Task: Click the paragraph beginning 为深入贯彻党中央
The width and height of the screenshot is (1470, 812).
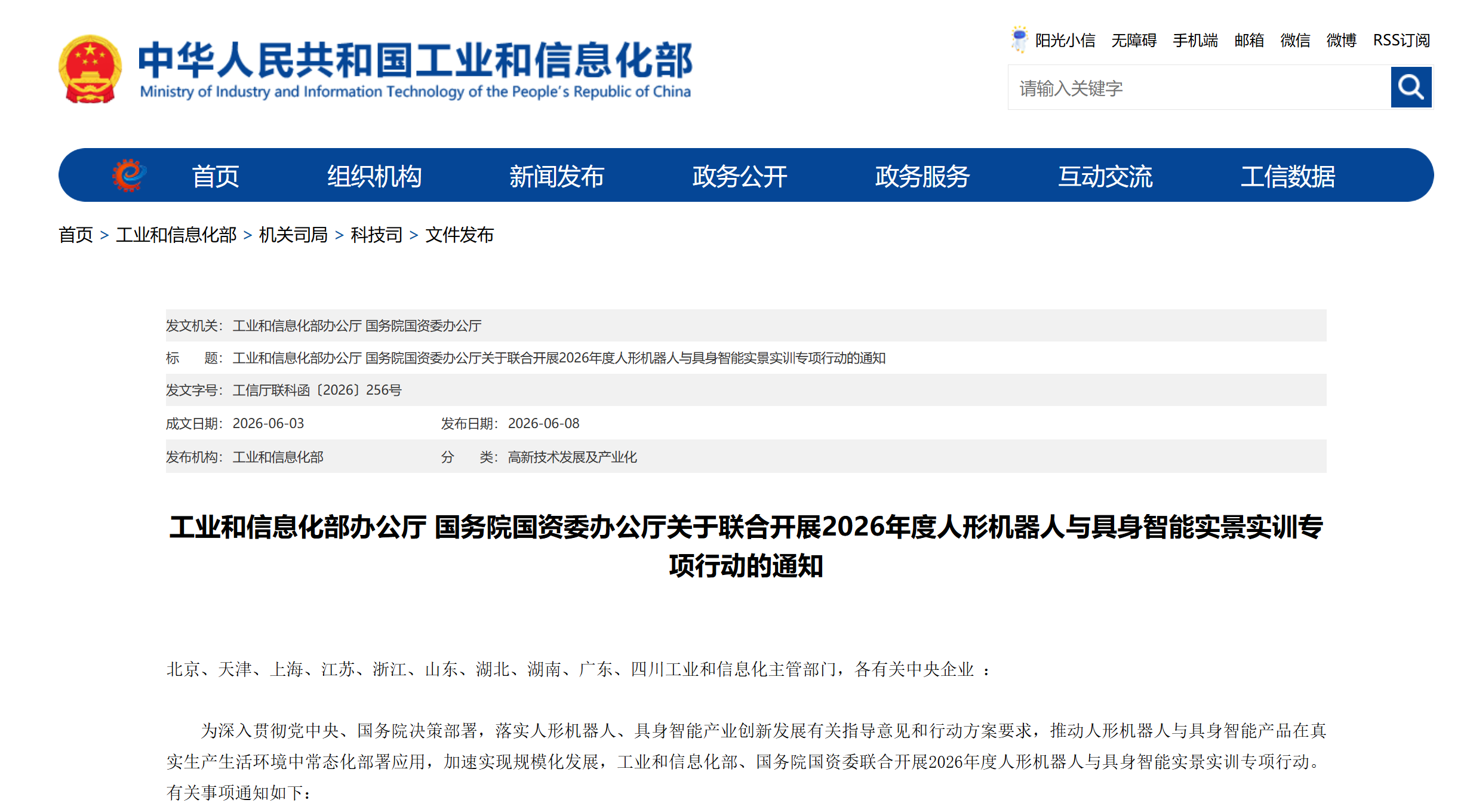Action: click(x=746, y=761)
